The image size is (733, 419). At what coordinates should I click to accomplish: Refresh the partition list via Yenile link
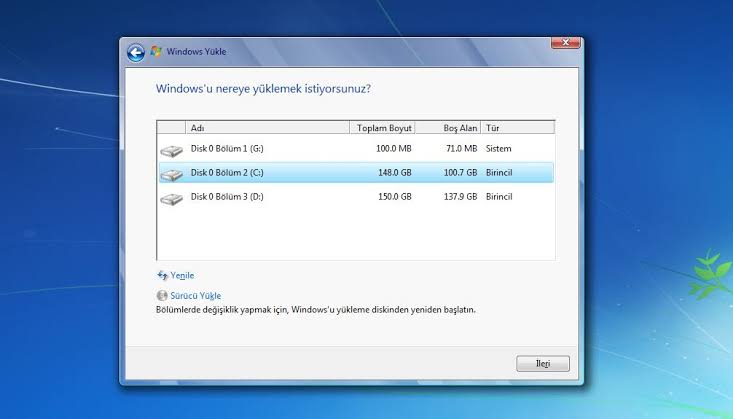tap(182, 275)
